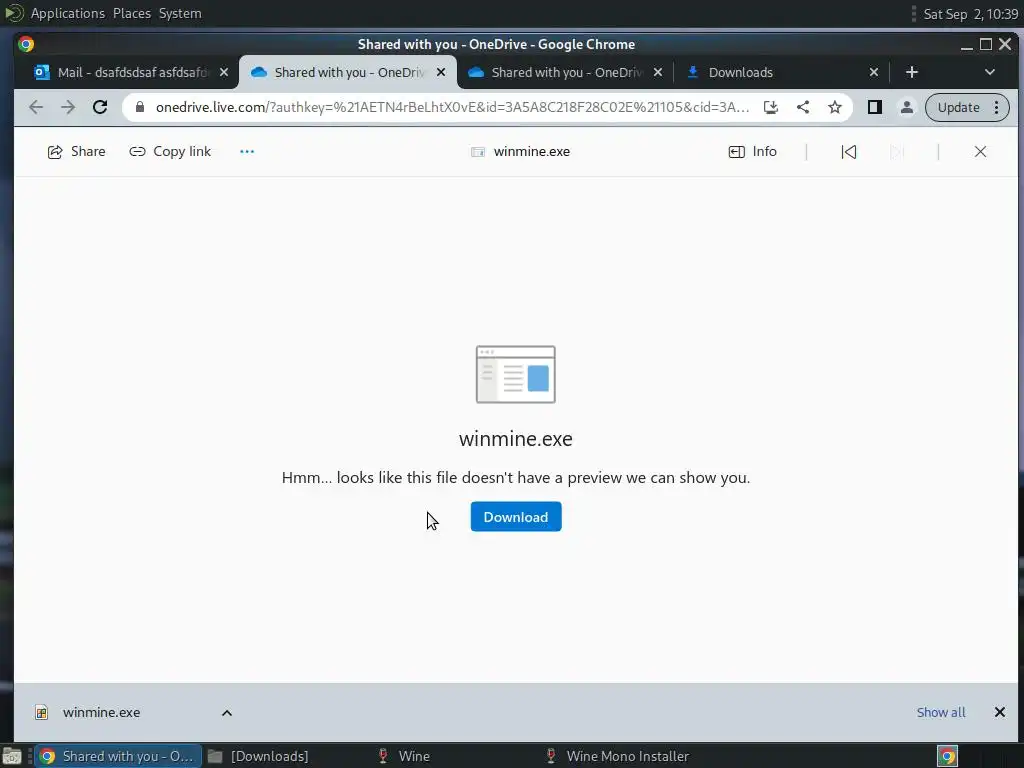Switch to Wine Mono Installer taskbar item
The image size is (1024, 768).
[x=618, y=756]
